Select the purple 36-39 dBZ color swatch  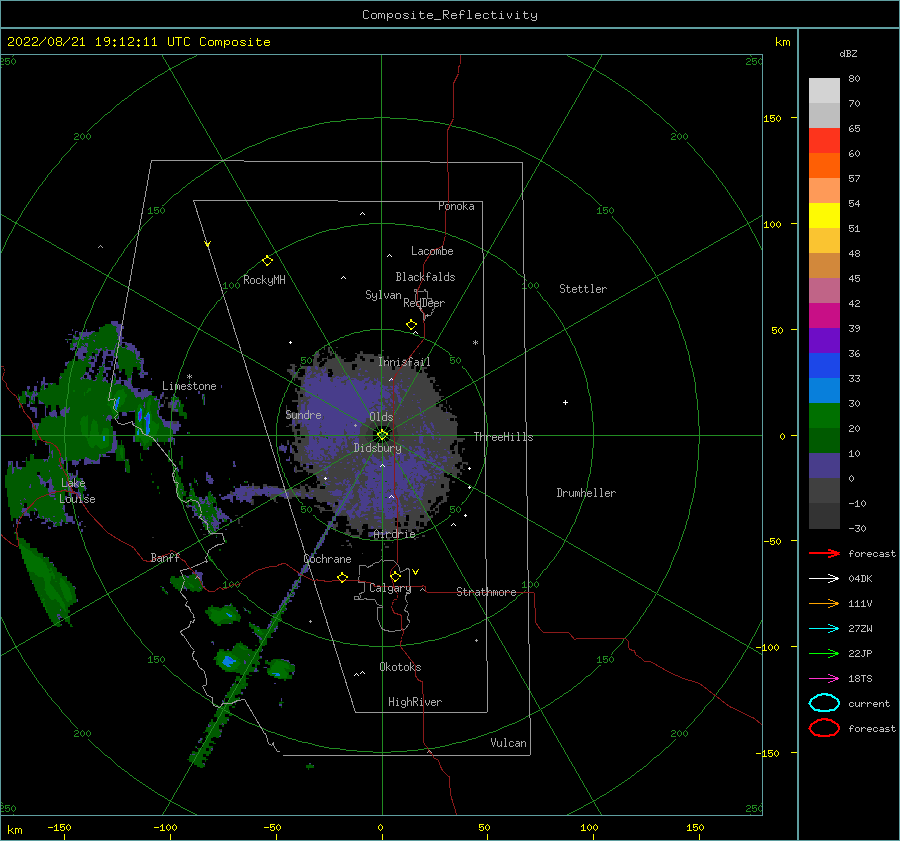[824, 340]
